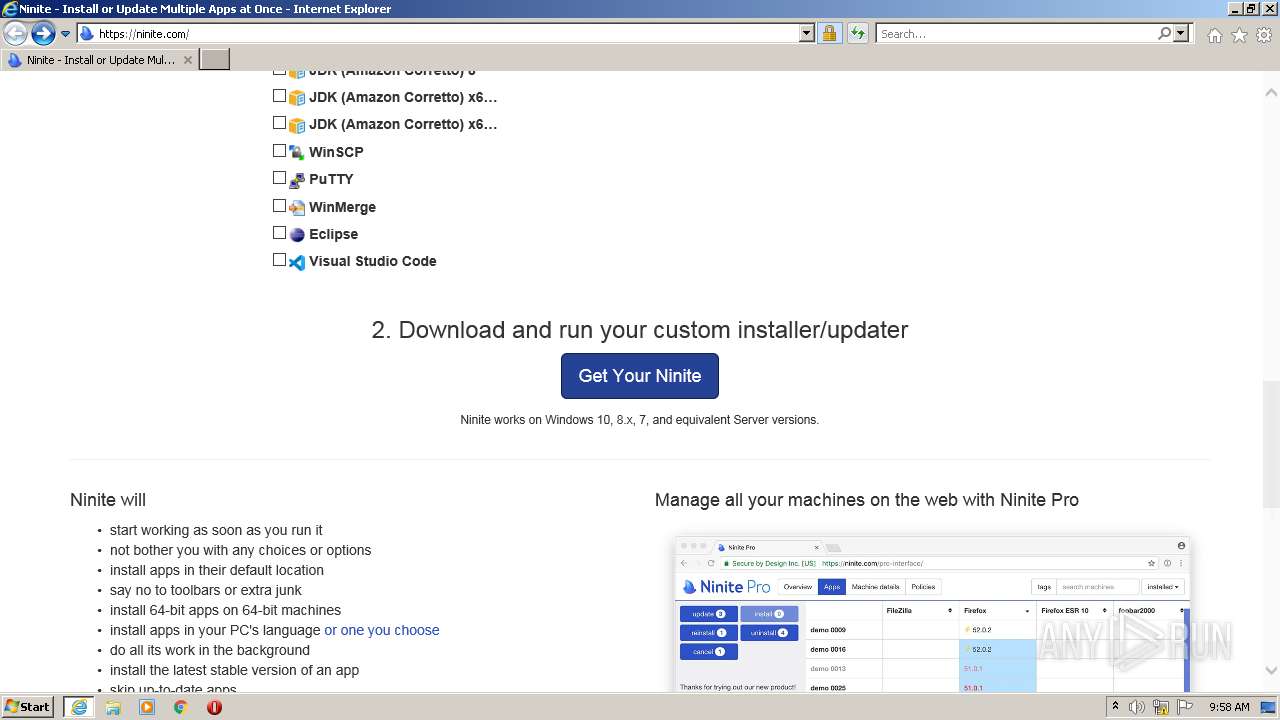1280x720 pixels.
Task: Go to Home page icon
Action: (1214, 35)
